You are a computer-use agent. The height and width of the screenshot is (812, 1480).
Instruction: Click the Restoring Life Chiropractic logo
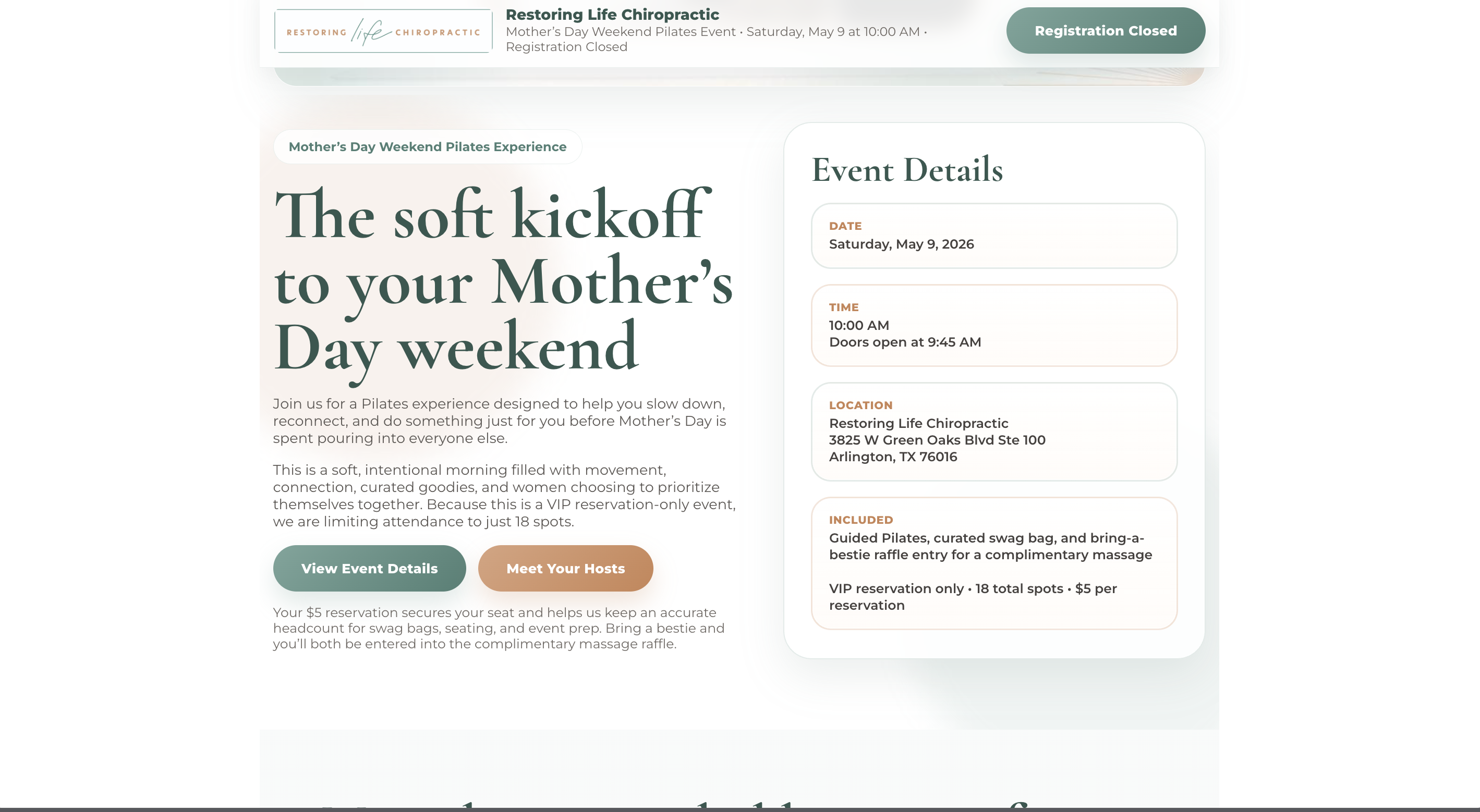pos(383,31)
